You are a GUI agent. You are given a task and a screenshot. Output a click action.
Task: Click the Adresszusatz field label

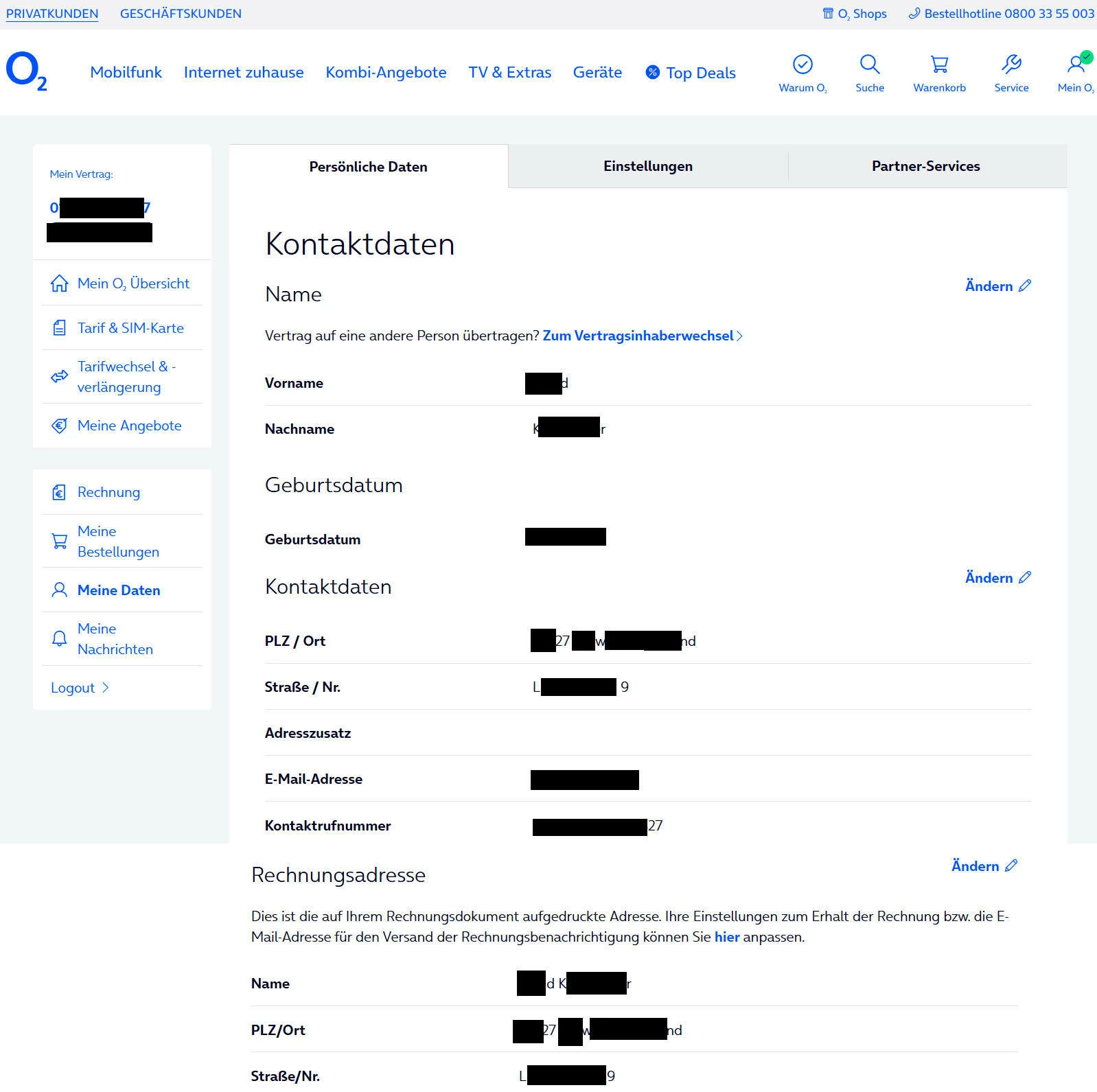point(308,733)
